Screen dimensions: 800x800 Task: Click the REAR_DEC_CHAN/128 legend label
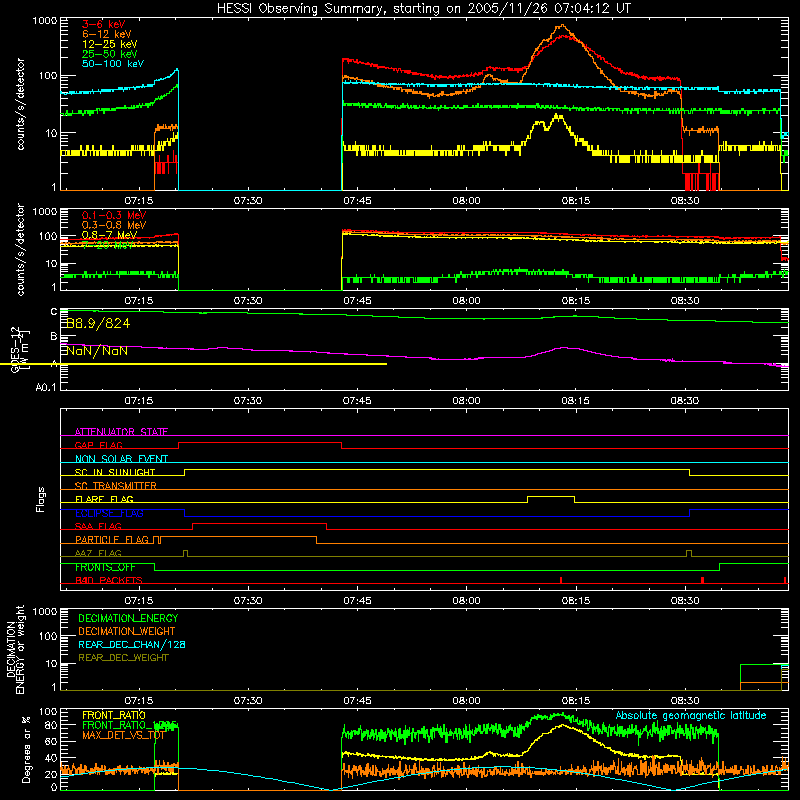pos(132,644)
